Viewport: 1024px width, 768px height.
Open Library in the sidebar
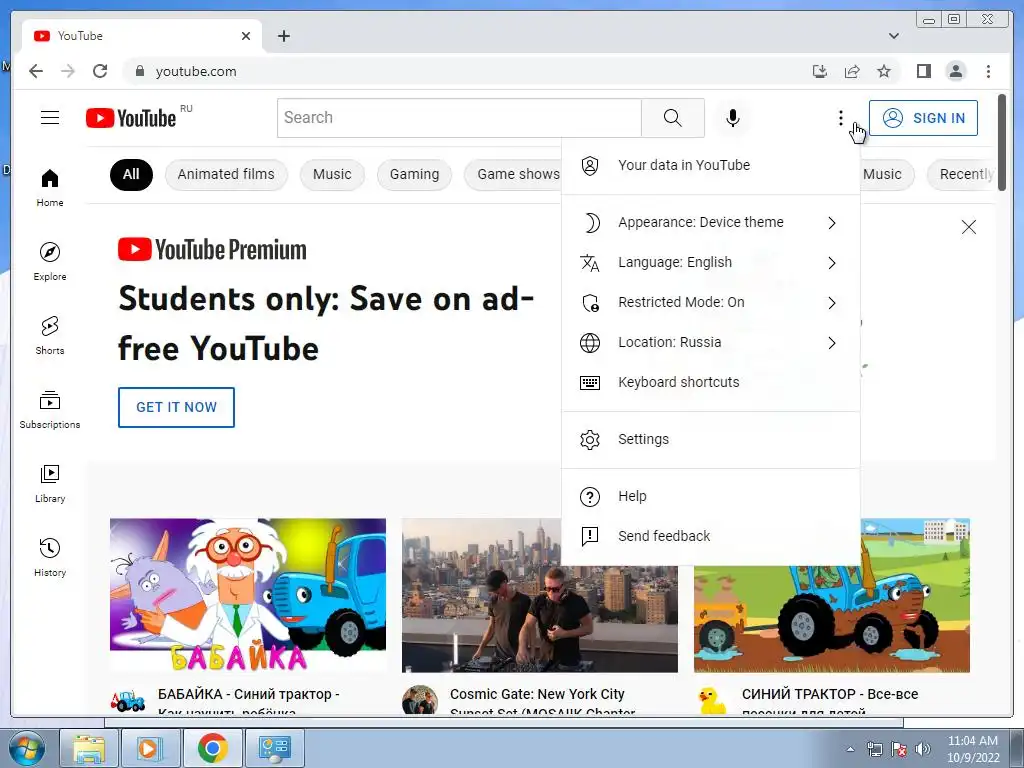click(x=50, y=483)
